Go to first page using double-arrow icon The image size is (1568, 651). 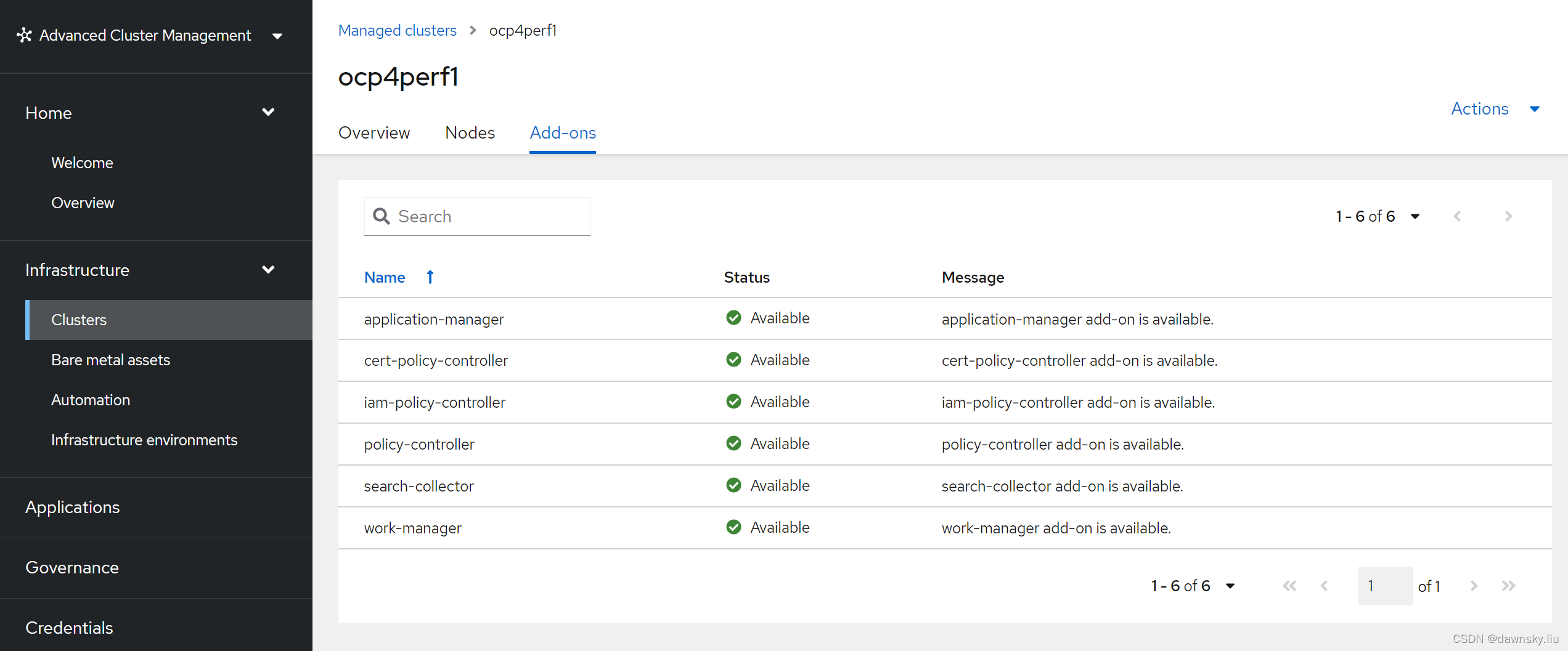point(1289,586)
